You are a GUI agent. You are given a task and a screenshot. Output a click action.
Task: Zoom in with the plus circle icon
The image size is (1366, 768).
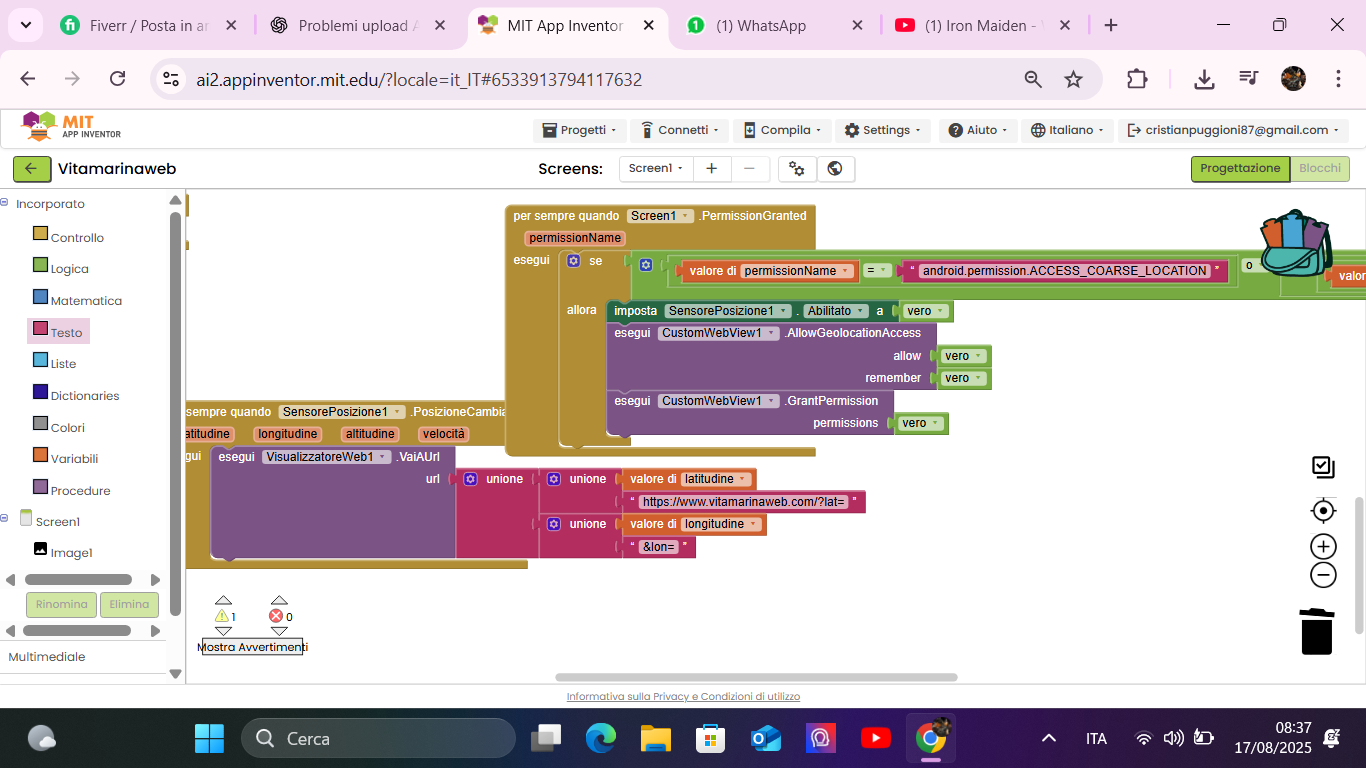[x=1323, y=546]
